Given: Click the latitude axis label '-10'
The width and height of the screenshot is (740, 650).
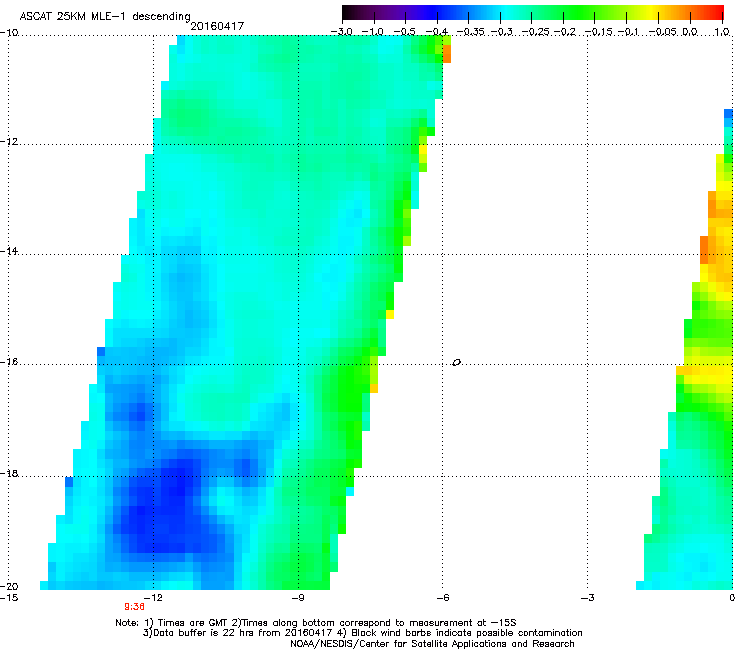Looking at the screenshot, I should click(9, 33).
